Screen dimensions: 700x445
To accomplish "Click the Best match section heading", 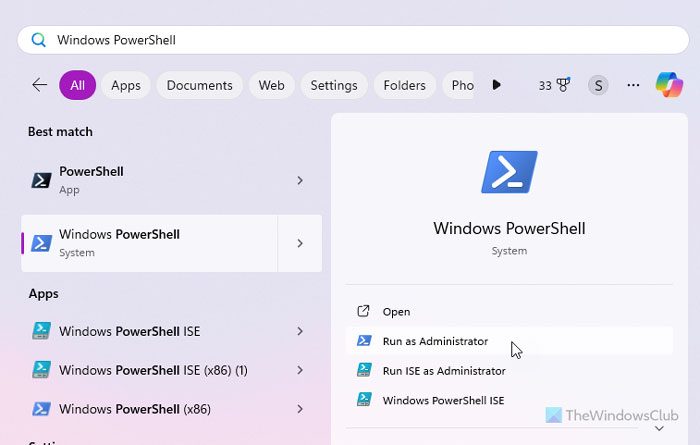I will pos(60,132).
